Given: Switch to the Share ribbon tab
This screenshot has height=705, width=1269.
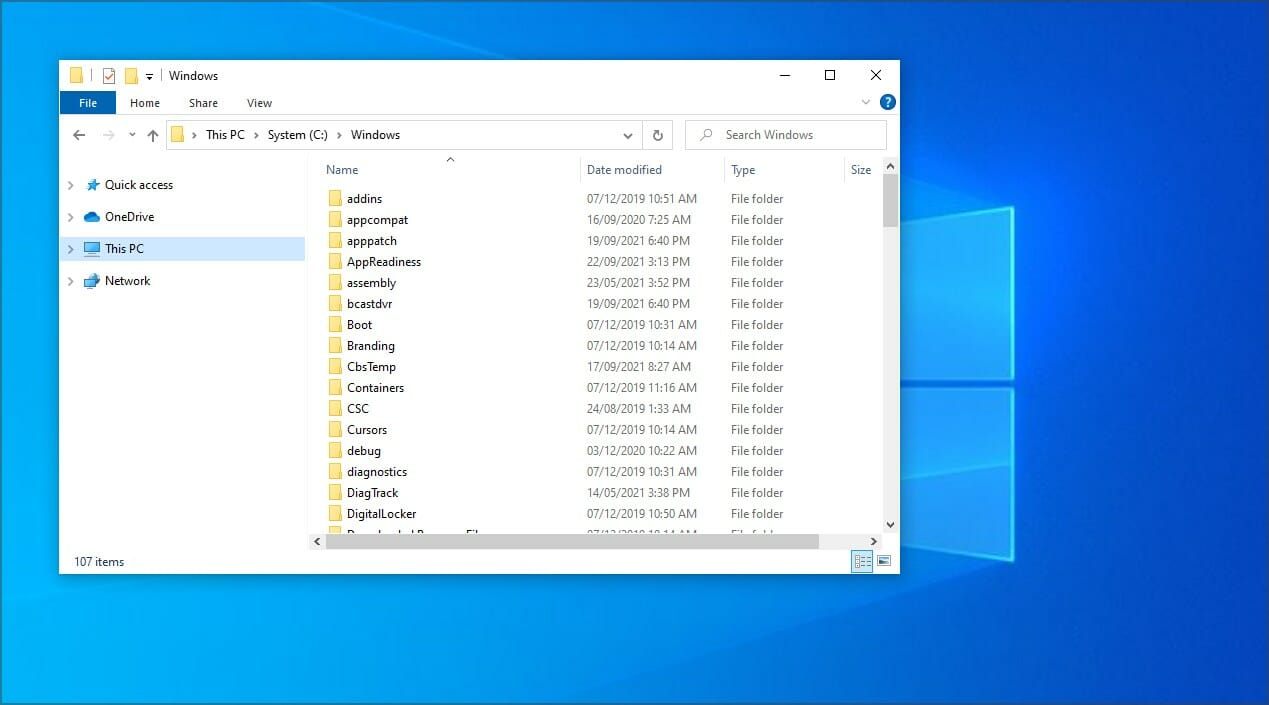Looking at the screenshot, I should pos(203,103).
